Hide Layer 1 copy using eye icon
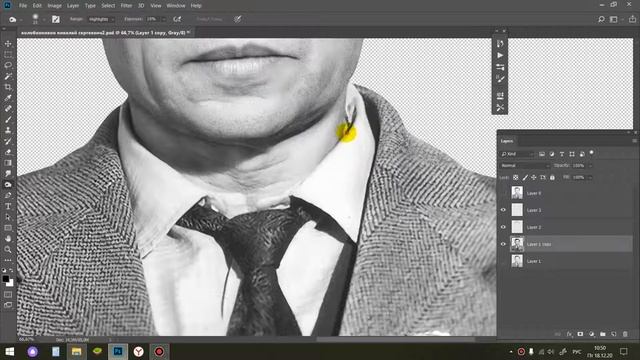This screenshot has width=640, height=360. point(503,244)
